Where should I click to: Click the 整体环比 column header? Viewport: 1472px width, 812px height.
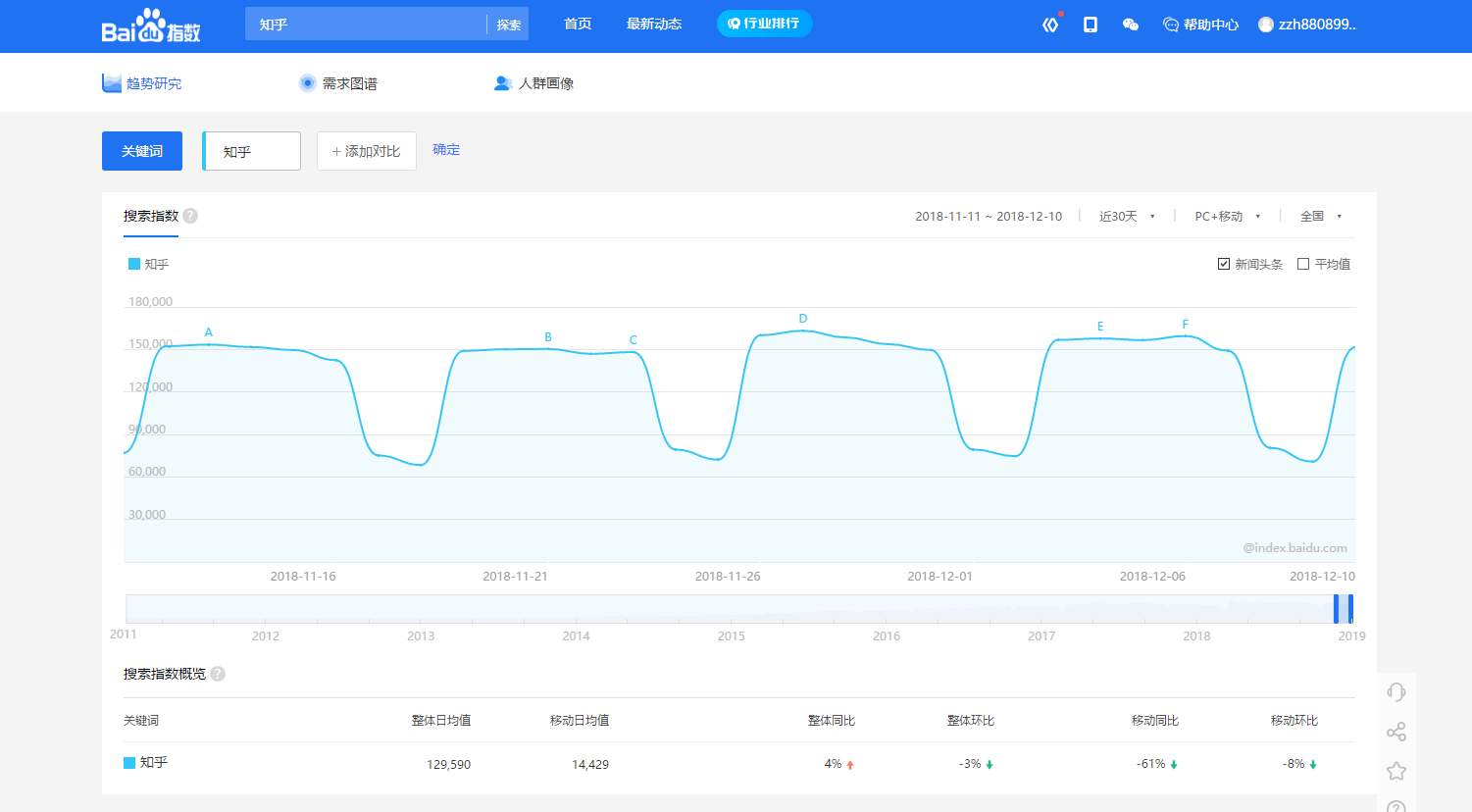coord(971,721)
